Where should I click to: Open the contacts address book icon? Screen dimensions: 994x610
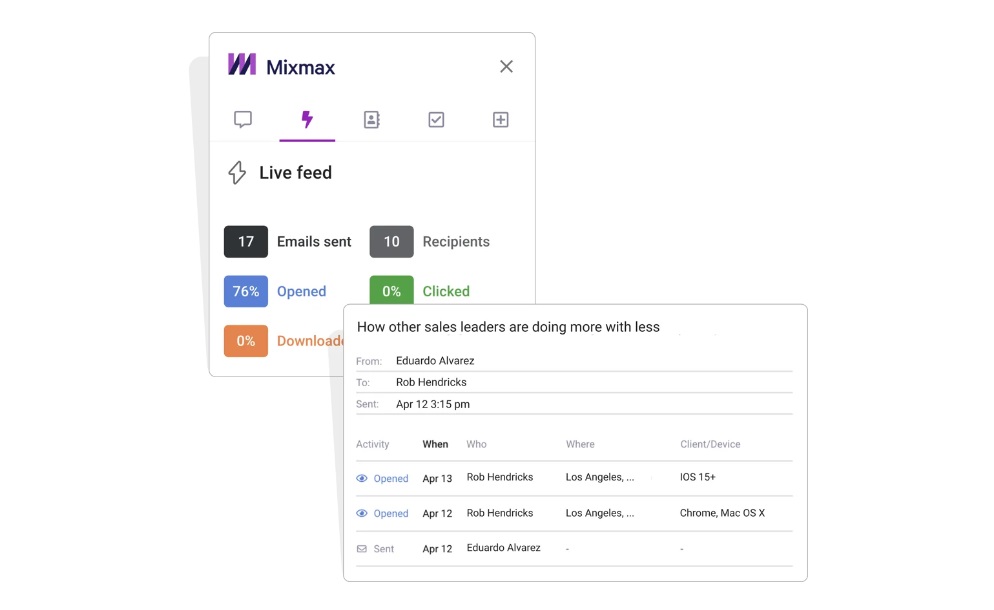point(371,119)
